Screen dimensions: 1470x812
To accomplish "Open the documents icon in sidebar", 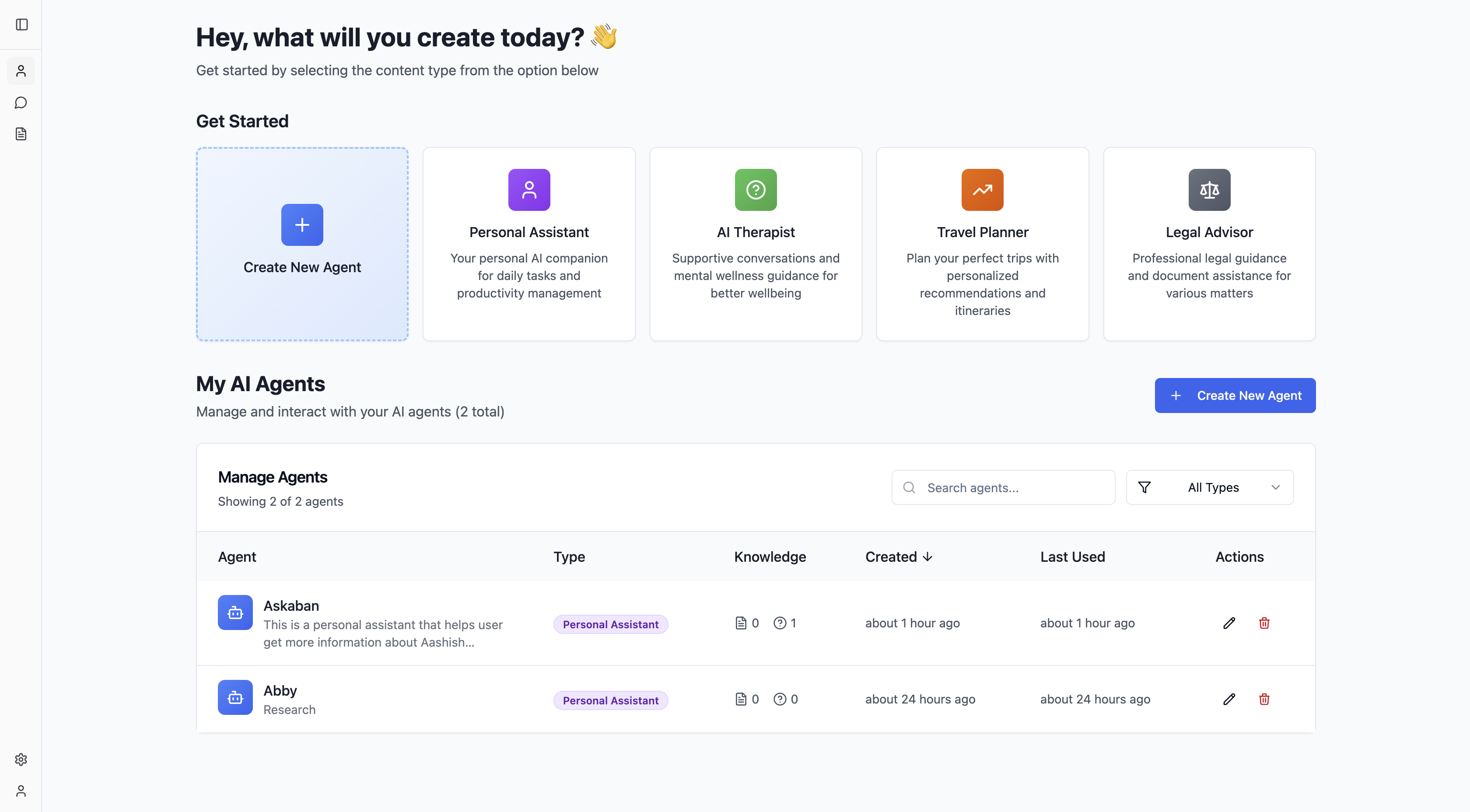I will point(21,134).
